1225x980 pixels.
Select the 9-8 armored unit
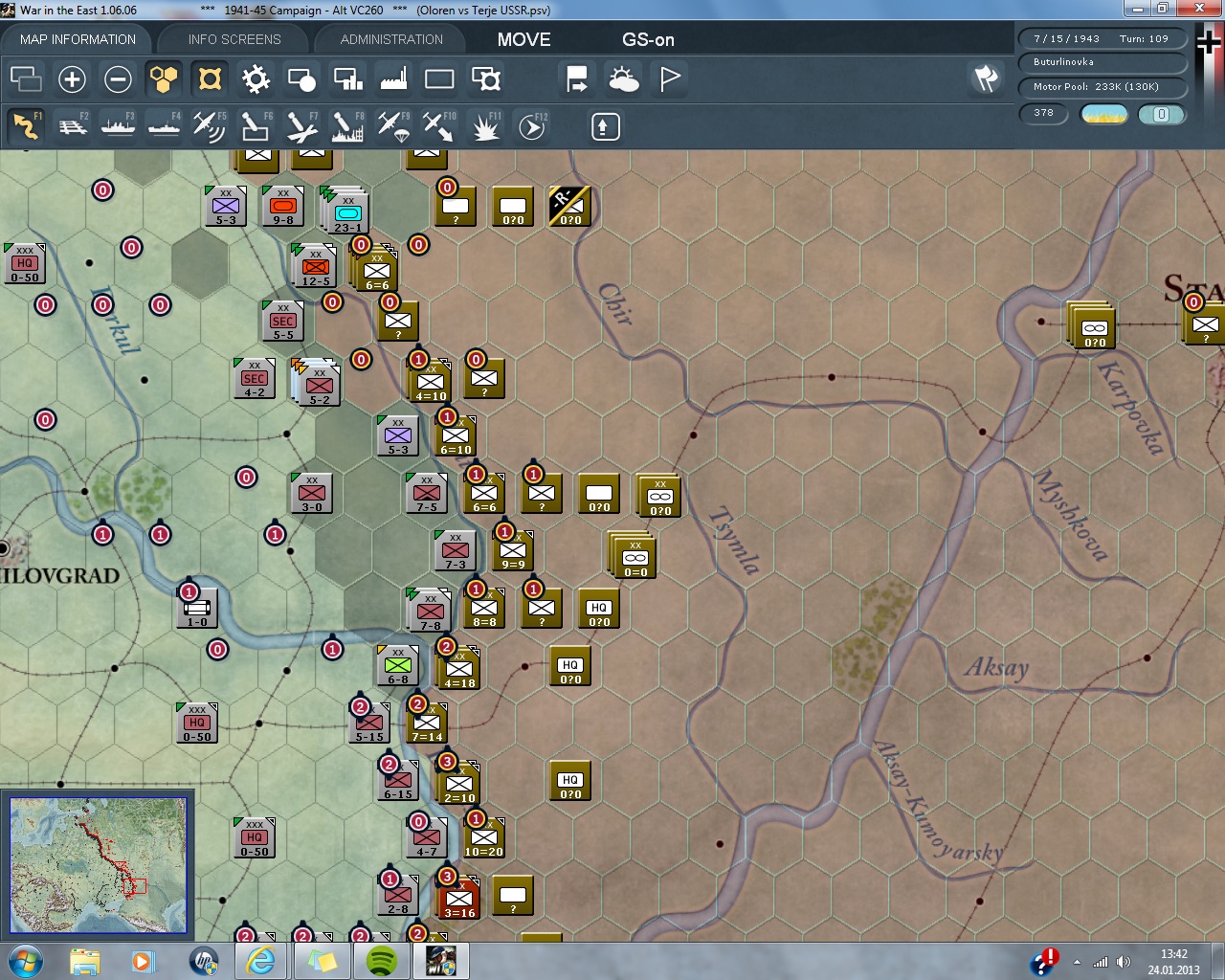click(x=283, y=206)
